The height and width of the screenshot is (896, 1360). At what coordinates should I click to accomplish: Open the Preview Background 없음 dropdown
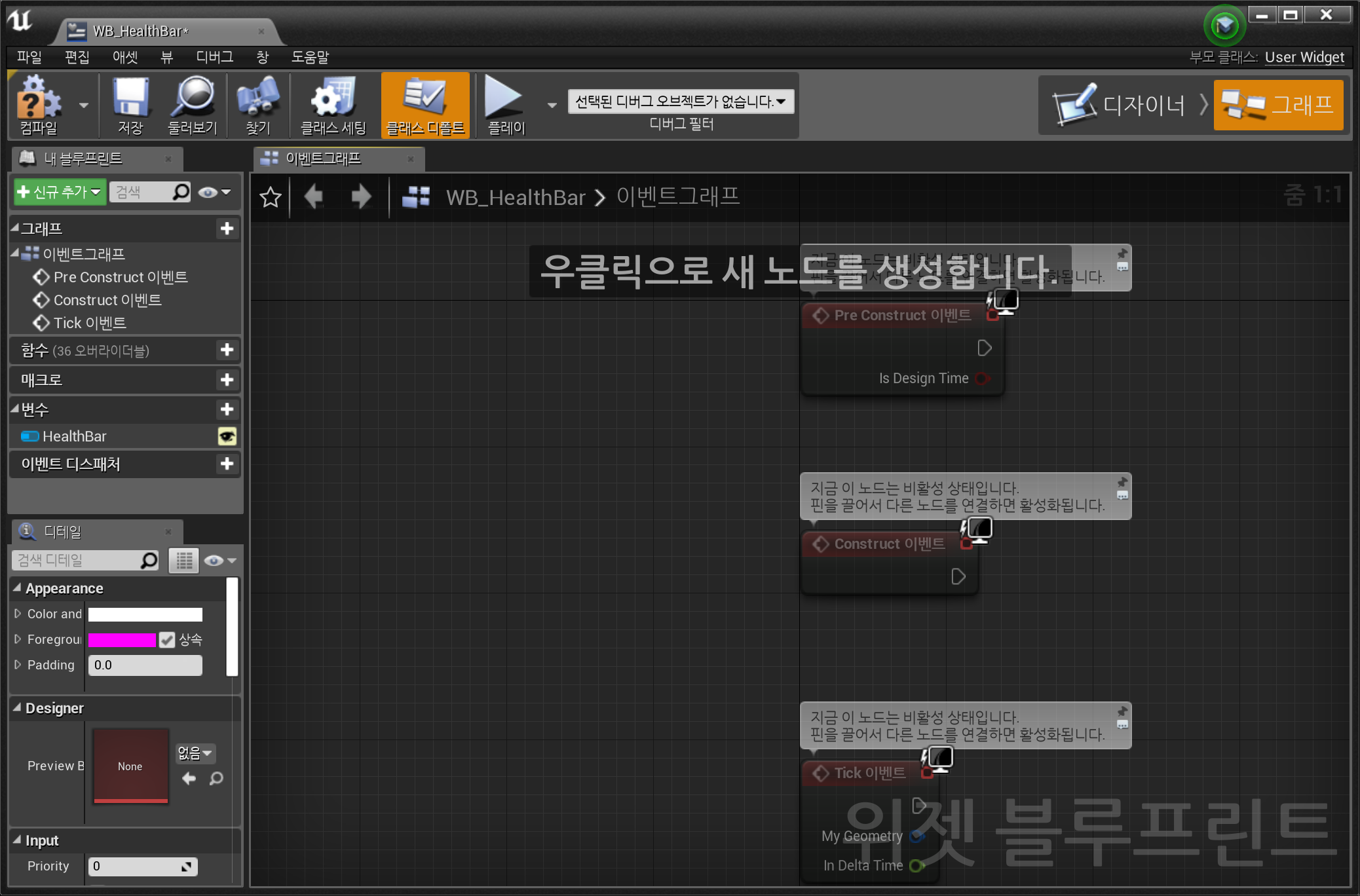(195, 753)
